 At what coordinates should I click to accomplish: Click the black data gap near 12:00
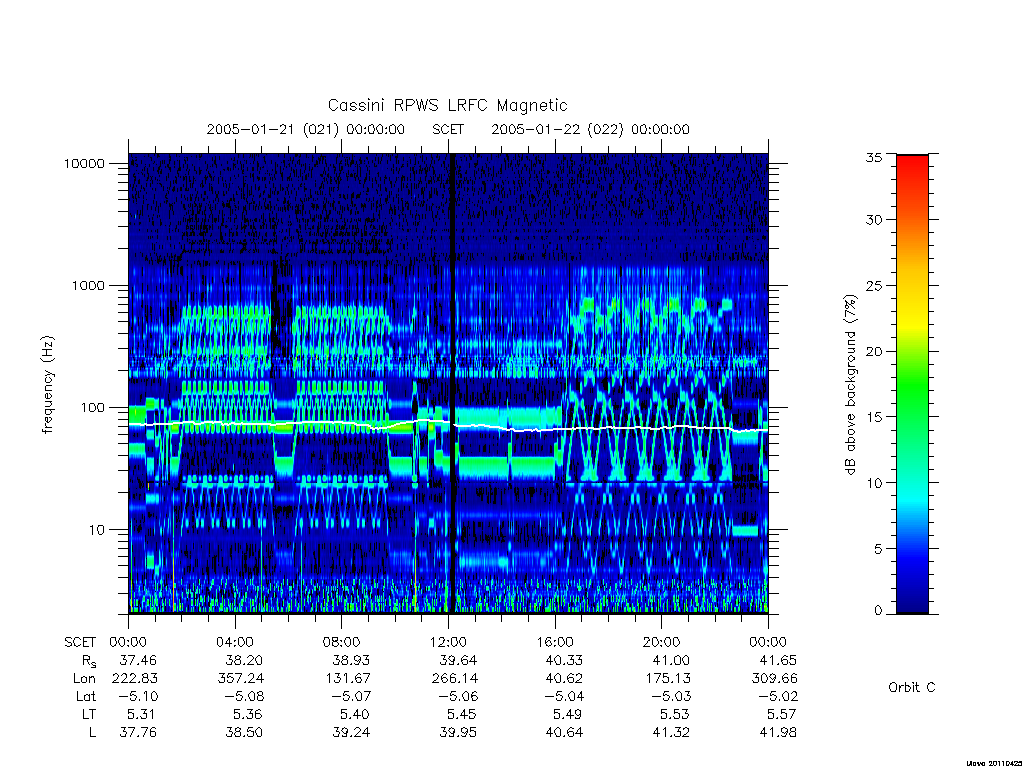point(451,383)
